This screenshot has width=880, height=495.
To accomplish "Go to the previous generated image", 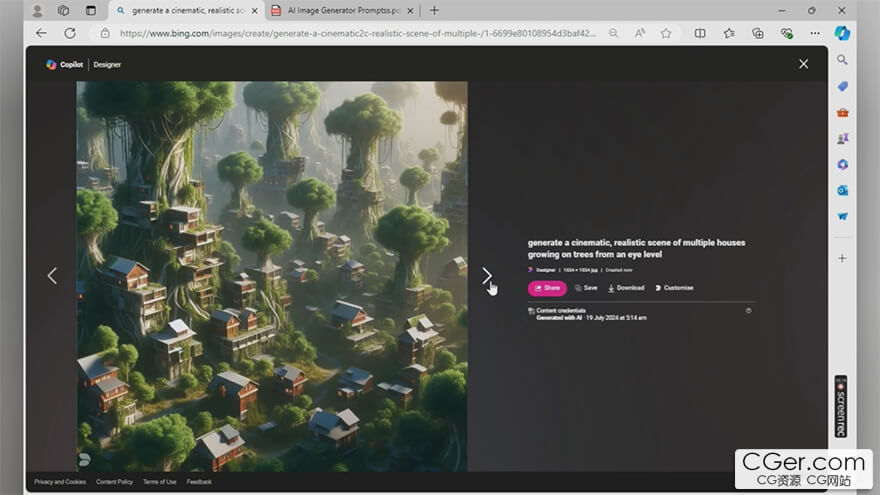I will (x=52, y=276).
